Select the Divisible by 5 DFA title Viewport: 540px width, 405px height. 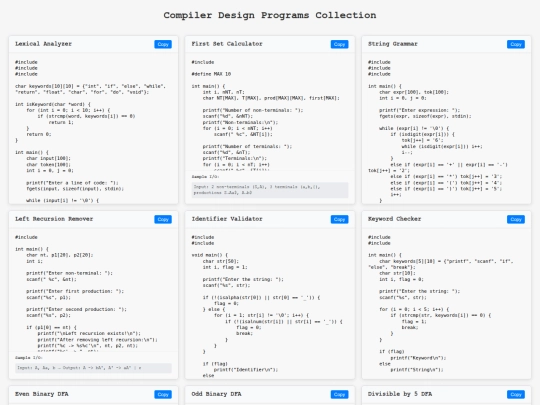coord(400,394)
